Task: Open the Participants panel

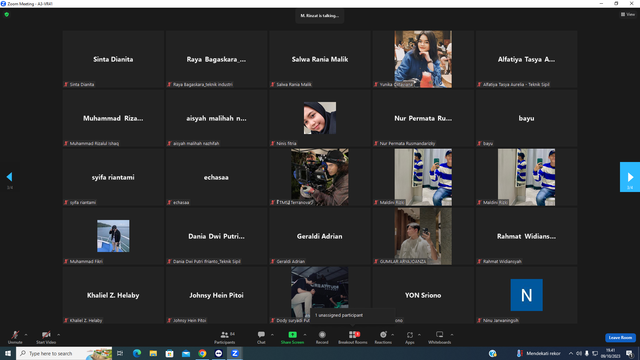Action: (x=224, y=337)
